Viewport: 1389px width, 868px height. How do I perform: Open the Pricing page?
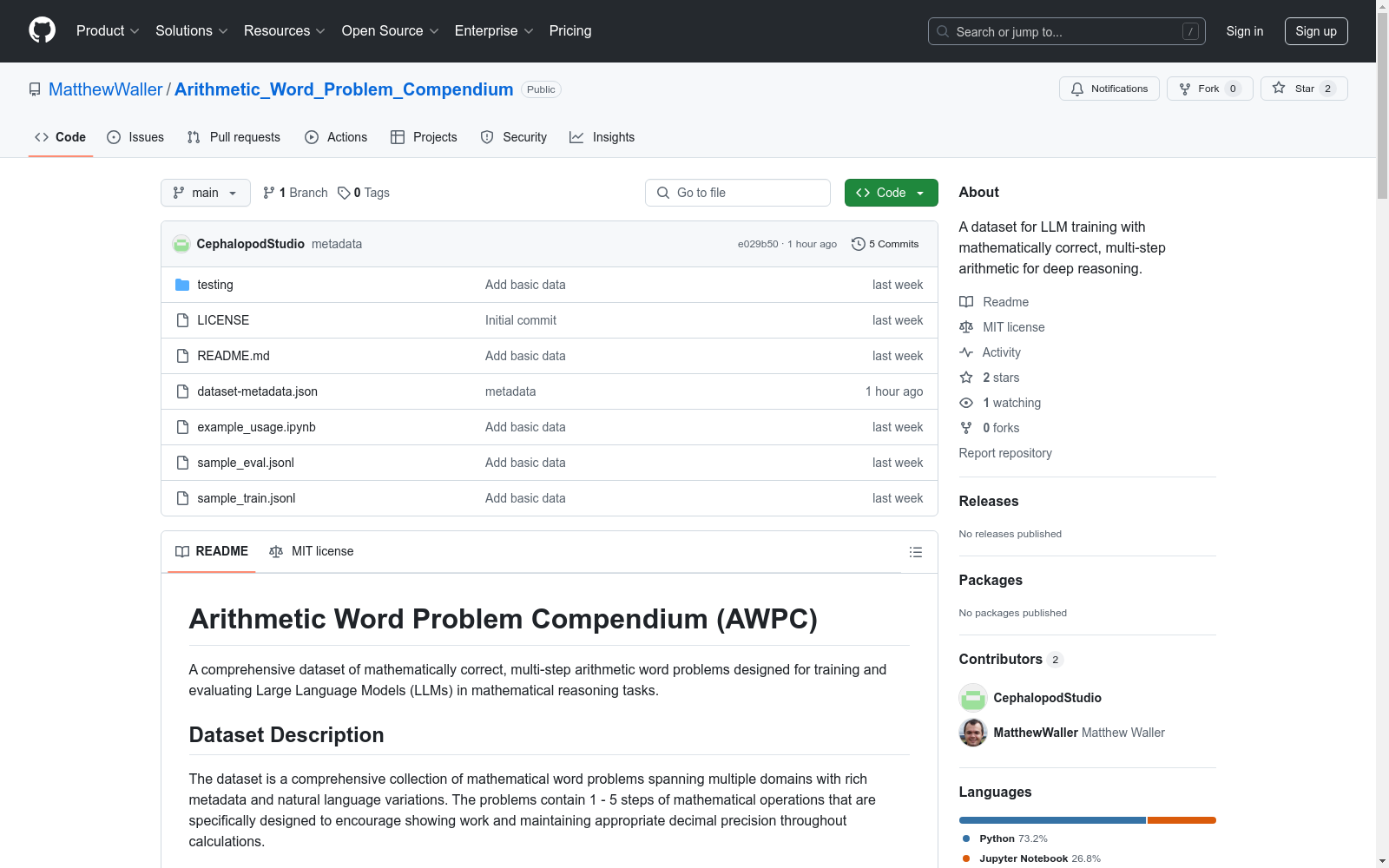(x=570, y=30)
